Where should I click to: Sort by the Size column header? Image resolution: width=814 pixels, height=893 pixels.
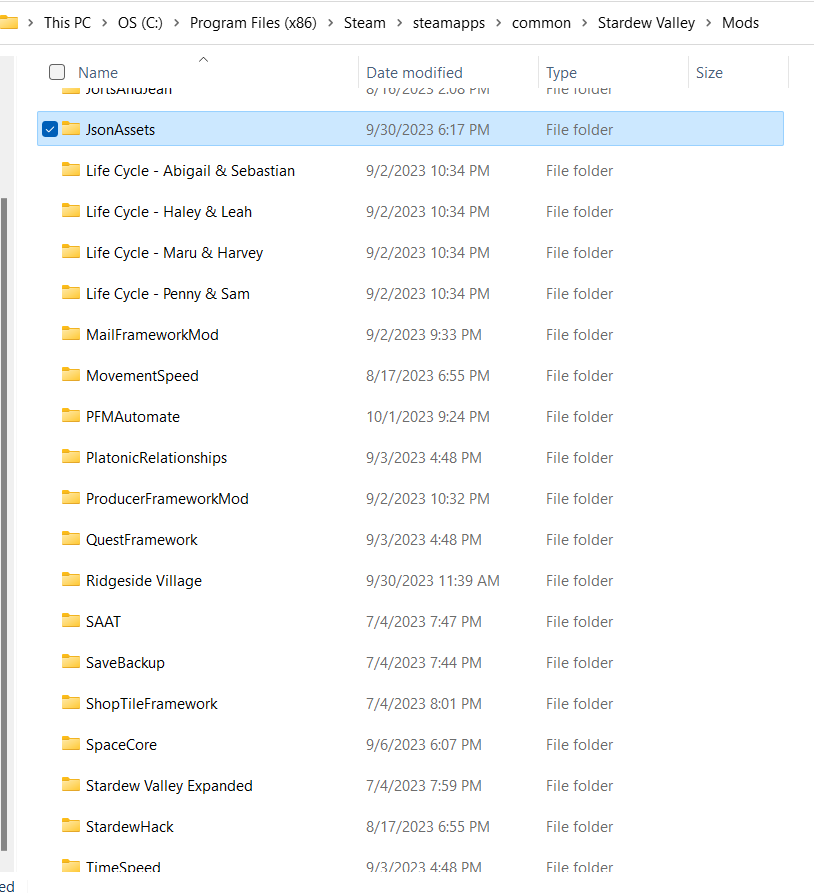pos(709,73)
